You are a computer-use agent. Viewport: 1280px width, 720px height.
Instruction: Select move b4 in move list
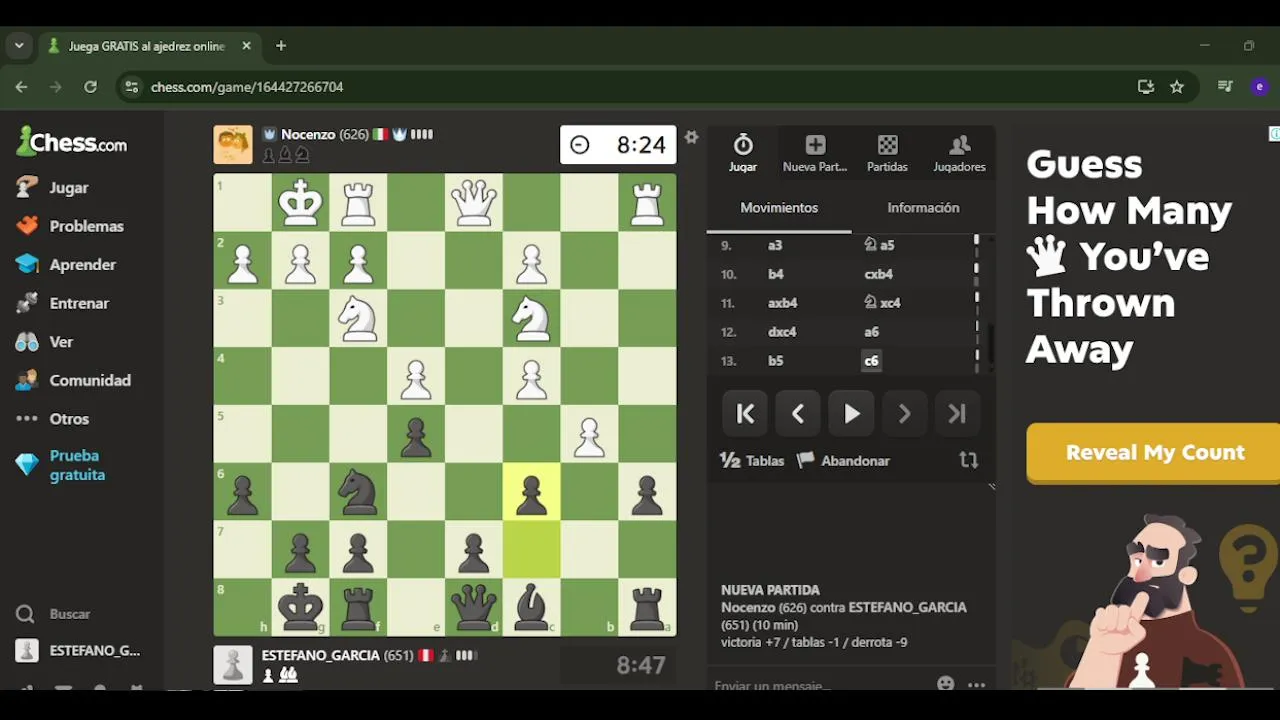point(775,274)
